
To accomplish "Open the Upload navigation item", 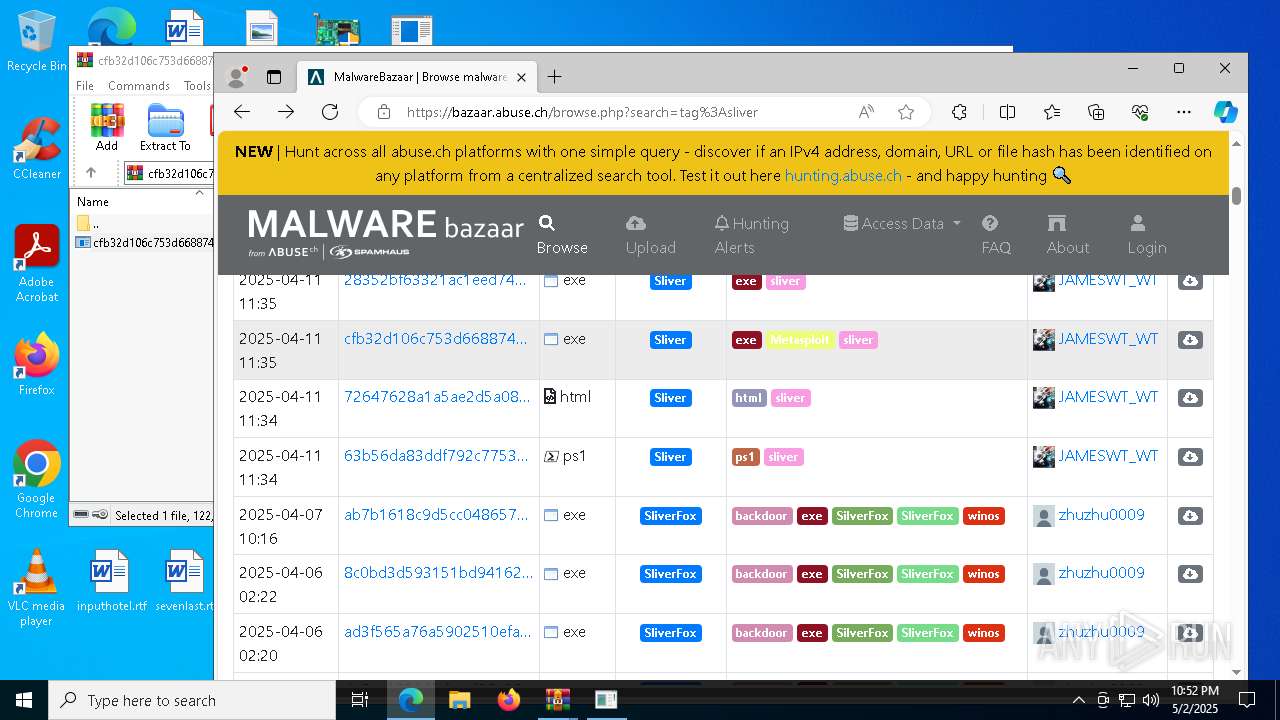I will pos(650,235).
